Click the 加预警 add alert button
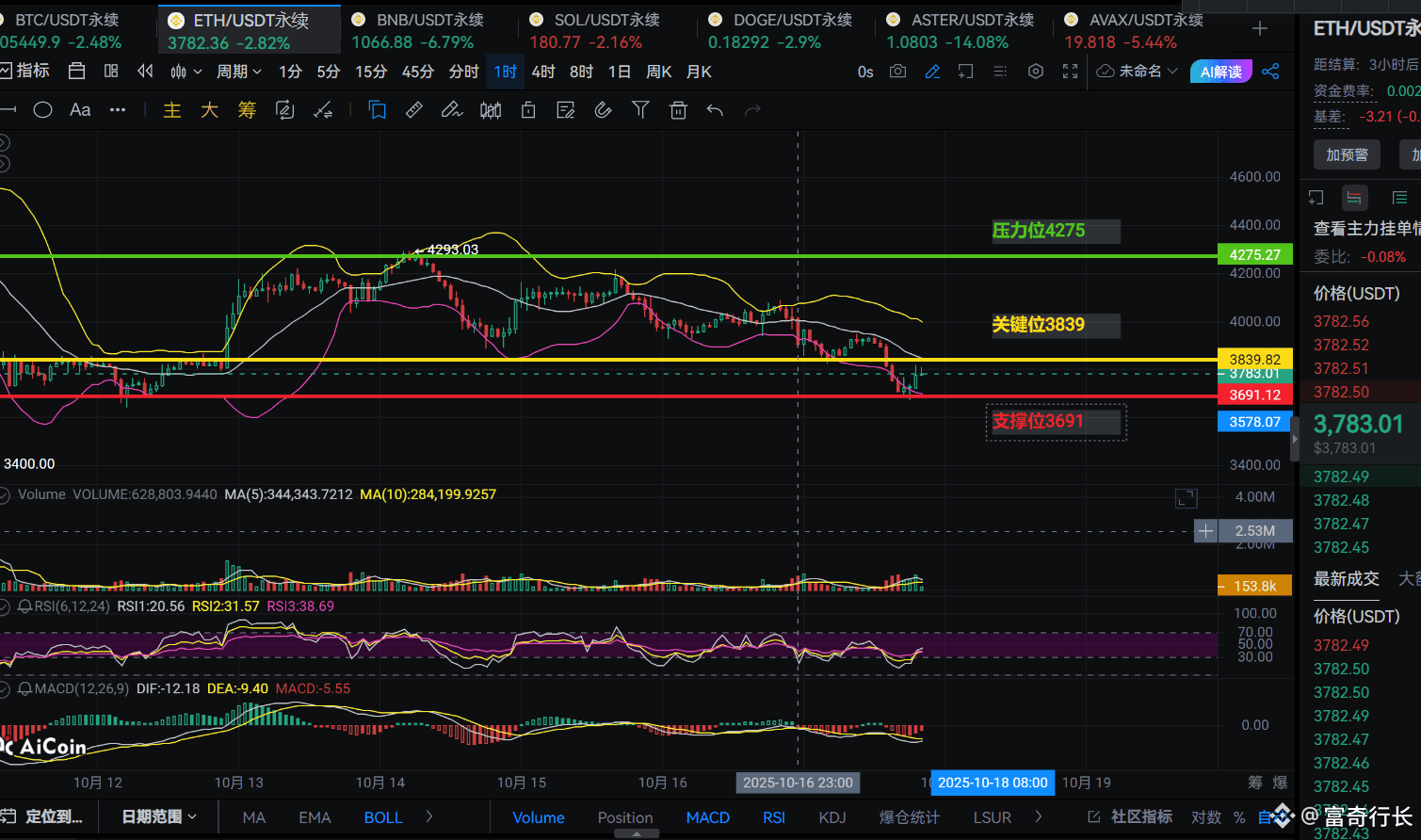This screenshot has width=1421, height=840. 1347,154
